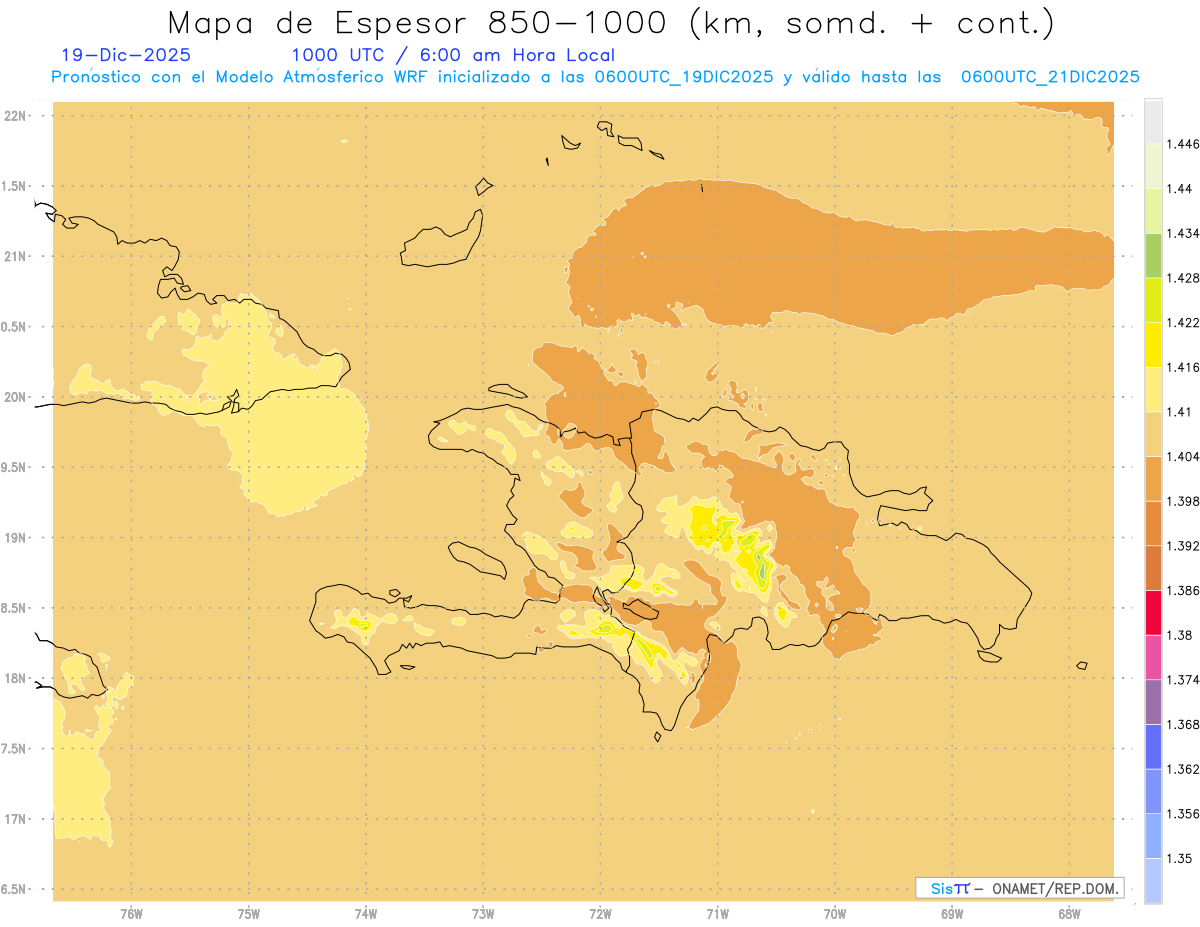Click the longitude label 74W
The height and width of the screenshot is (927, 1200).
pos(366,913)
